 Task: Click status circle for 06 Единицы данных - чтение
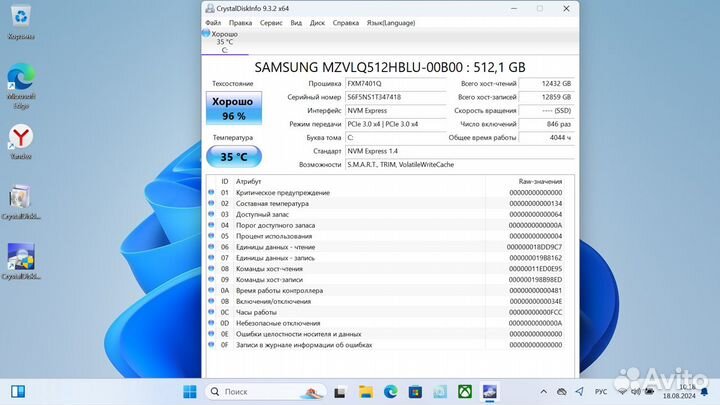coord(211,247)
